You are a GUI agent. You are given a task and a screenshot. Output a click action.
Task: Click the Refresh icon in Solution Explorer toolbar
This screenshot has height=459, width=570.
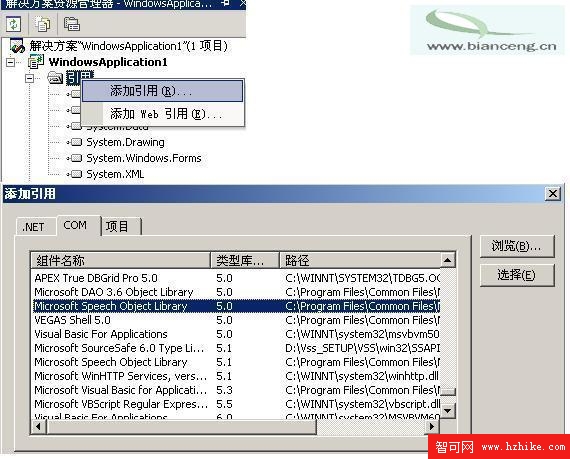tap(13, 24)
